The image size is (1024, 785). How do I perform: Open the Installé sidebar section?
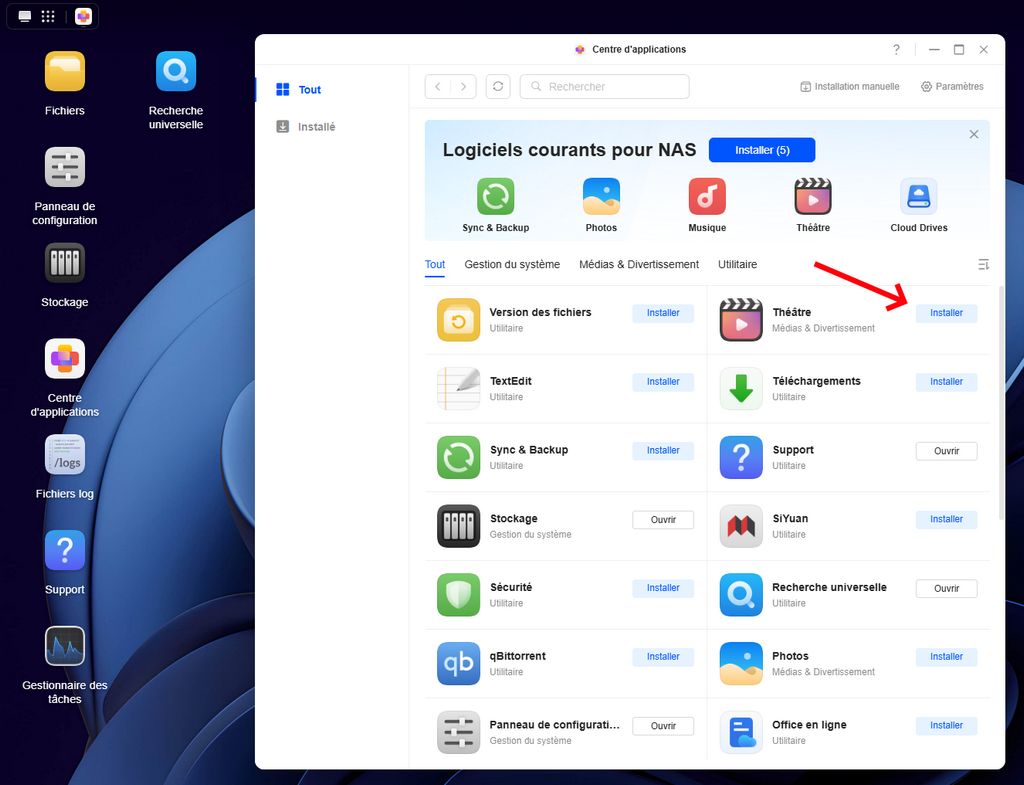[x=316, y=127]
